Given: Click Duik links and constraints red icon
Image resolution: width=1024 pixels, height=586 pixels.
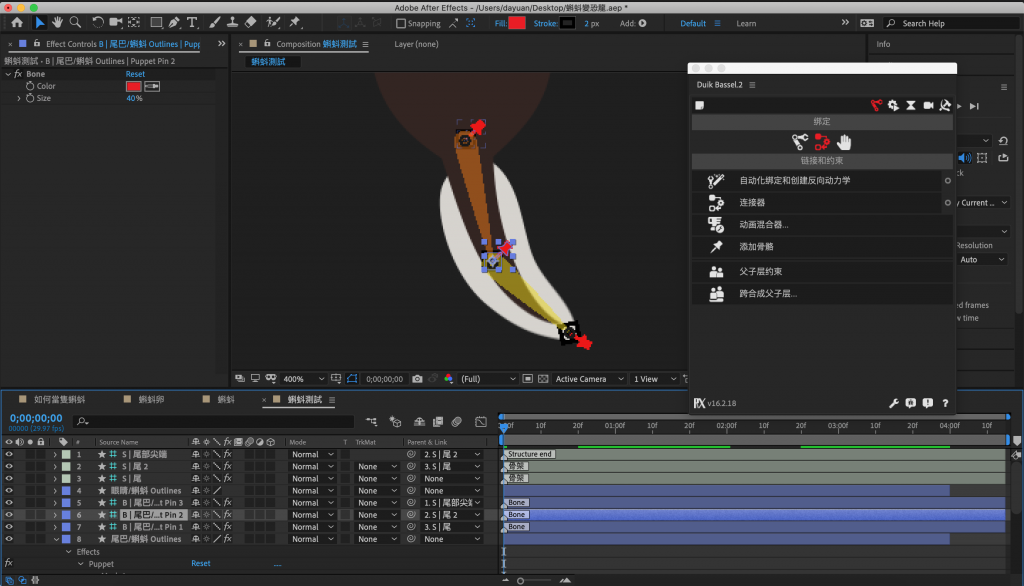Looking at the screenshot, I should [x=822, y=142].
